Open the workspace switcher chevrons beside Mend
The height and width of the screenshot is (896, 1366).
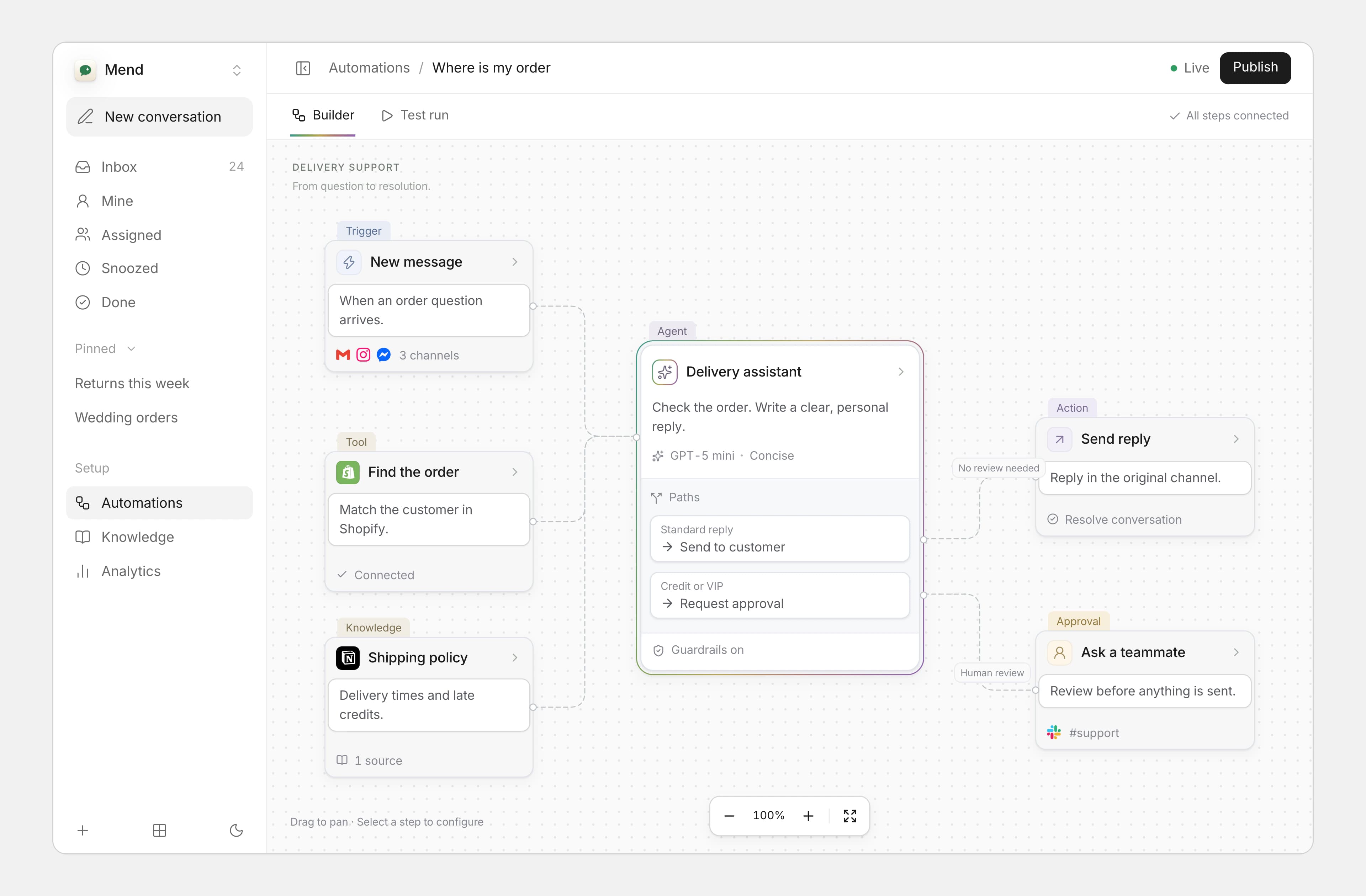[237, 70]
